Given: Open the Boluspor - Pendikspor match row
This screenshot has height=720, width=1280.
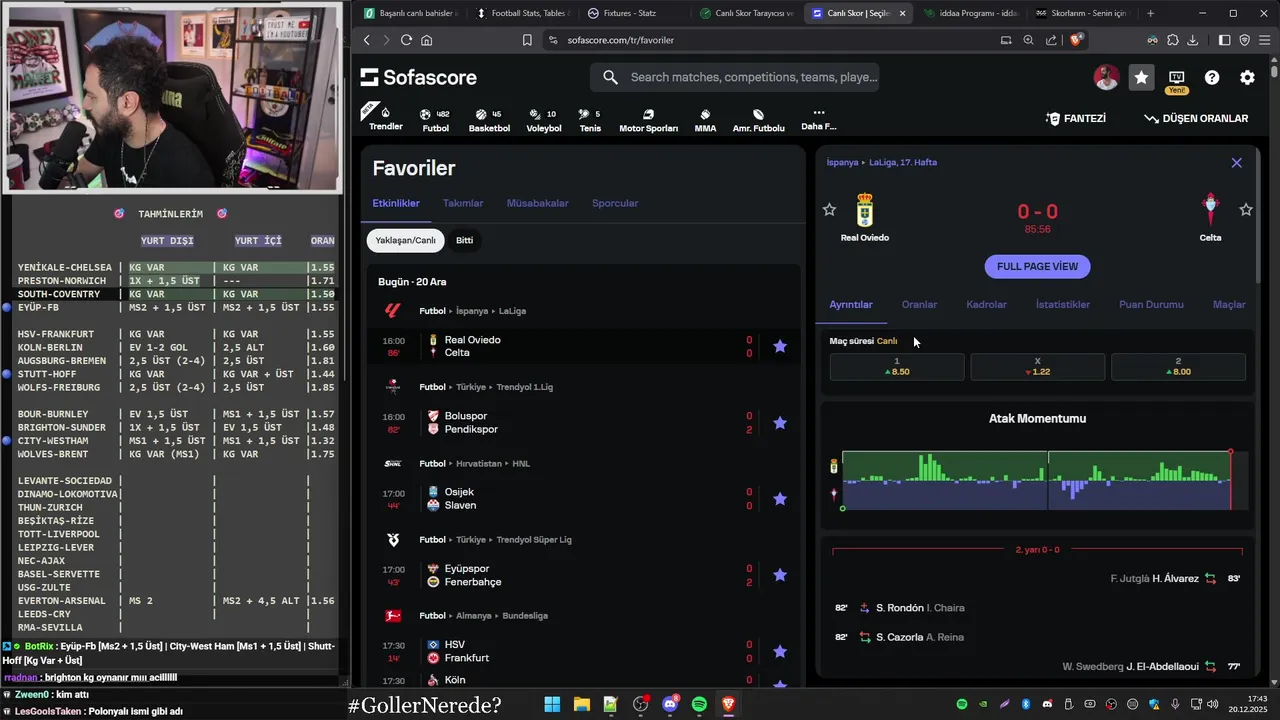Looking at the screenshot, I should click(x=584, y=423).
